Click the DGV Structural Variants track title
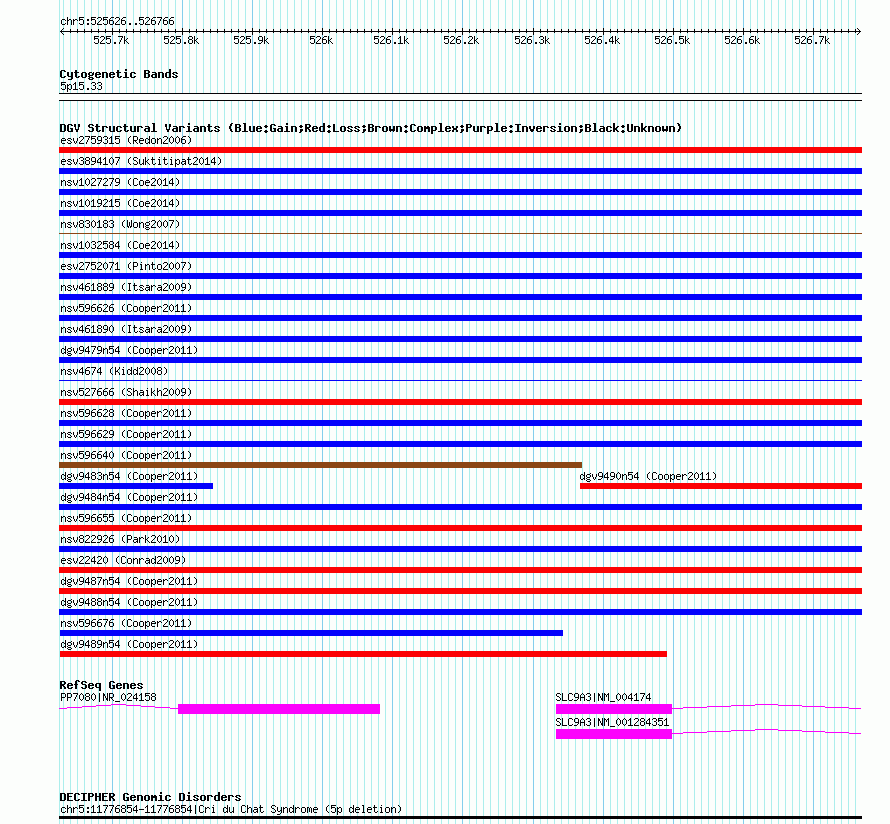This screenshot has height=824, width=890. [x=370, y=128]
